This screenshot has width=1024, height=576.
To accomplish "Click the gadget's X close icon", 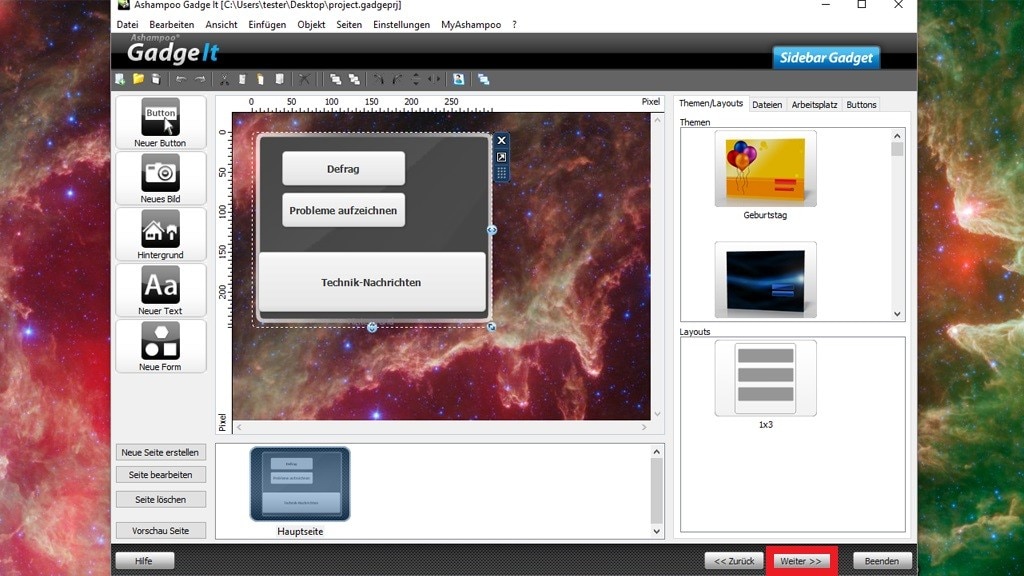I will coord(502,141).
